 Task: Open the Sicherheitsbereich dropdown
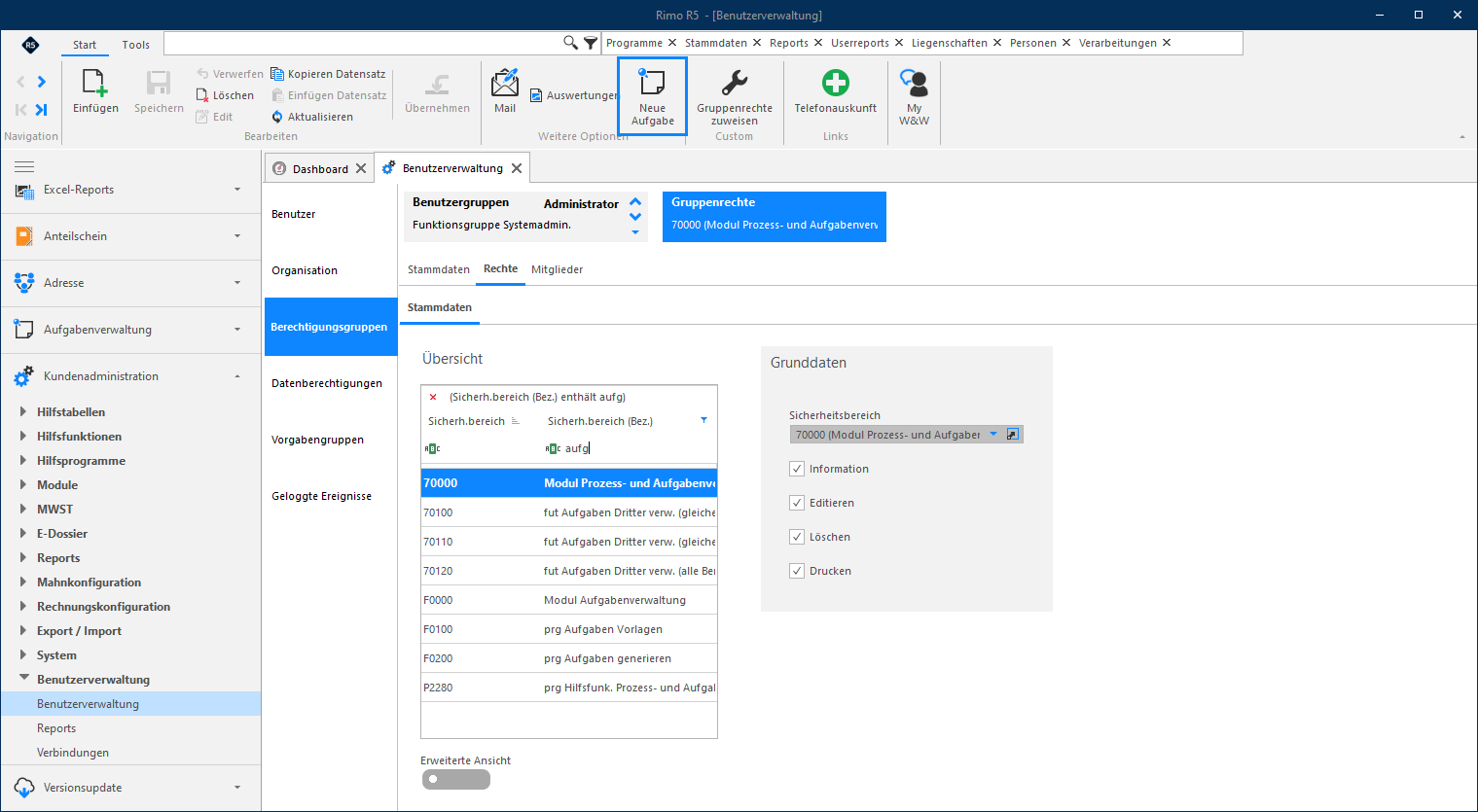(x=993, y=435)
